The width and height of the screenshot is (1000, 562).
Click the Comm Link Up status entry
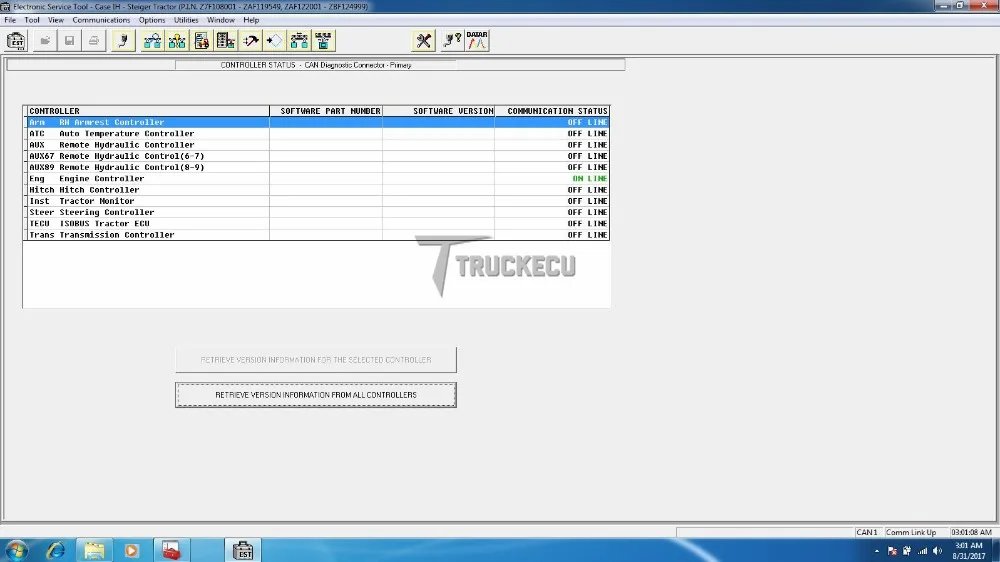(911, 532)
